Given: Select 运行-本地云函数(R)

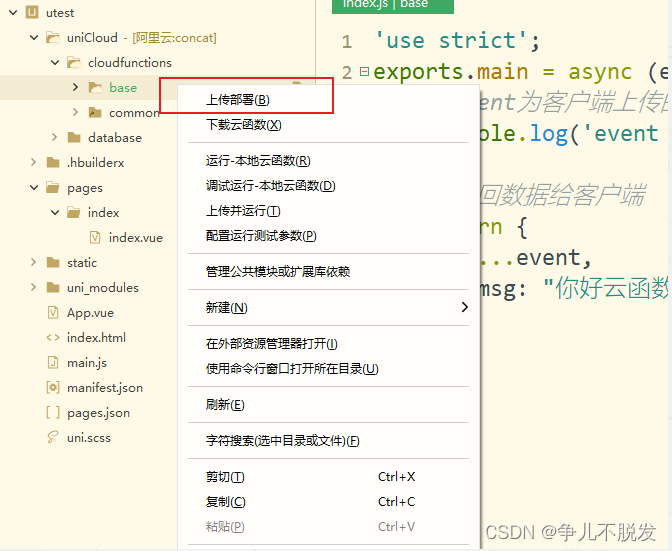Looking at the screenshot, I should (x=328, y=161).
